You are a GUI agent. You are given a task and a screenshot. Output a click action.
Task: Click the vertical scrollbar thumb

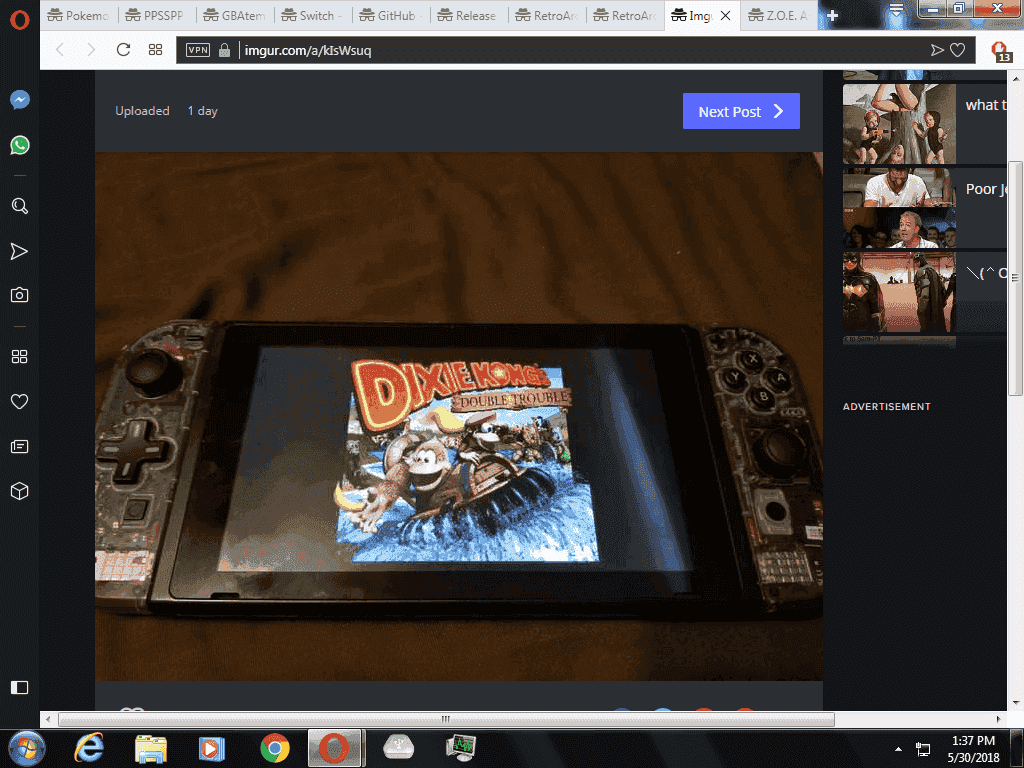[x=1015, y=278]
